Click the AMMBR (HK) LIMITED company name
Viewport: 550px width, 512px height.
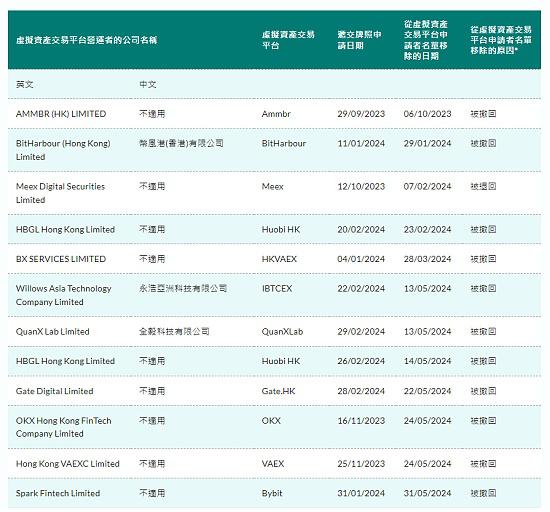pyautogui.click(x=61, y=114)
